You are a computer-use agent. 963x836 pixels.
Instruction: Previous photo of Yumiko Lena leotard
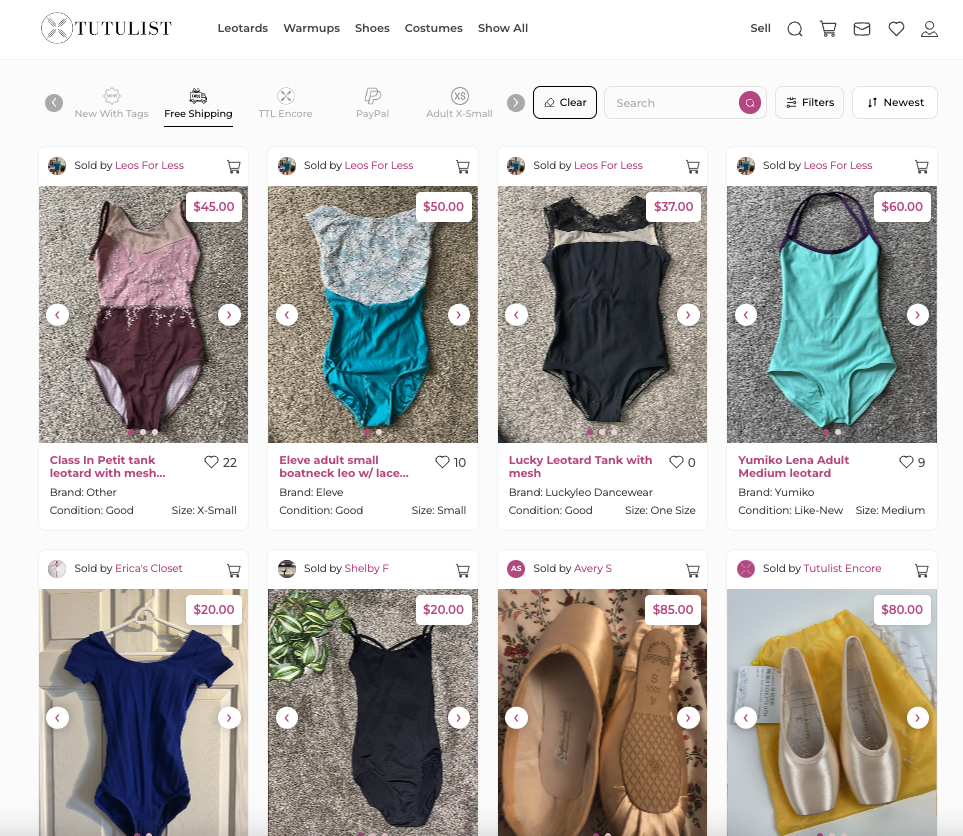(746, 315)
